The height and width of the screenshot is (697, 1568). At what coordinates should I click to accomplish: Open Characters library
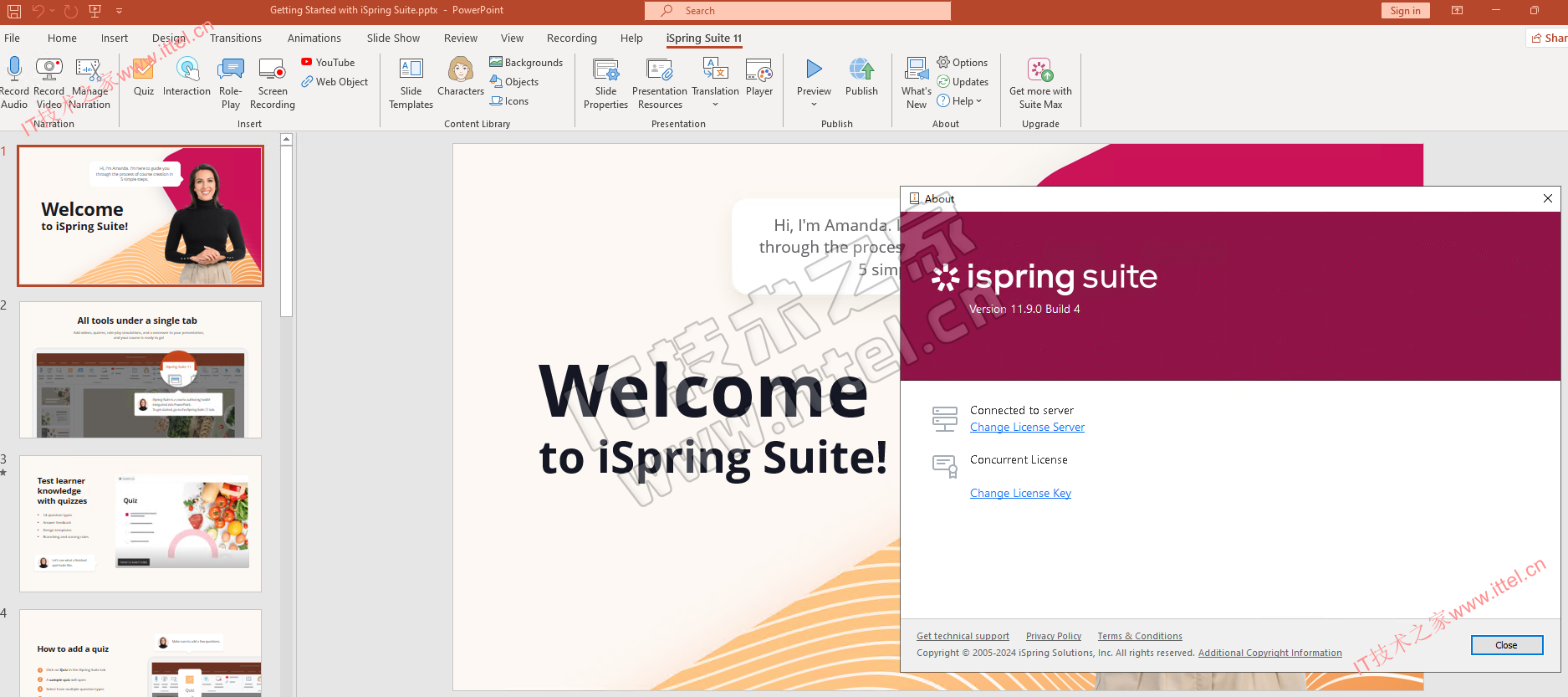click(461, 77)
